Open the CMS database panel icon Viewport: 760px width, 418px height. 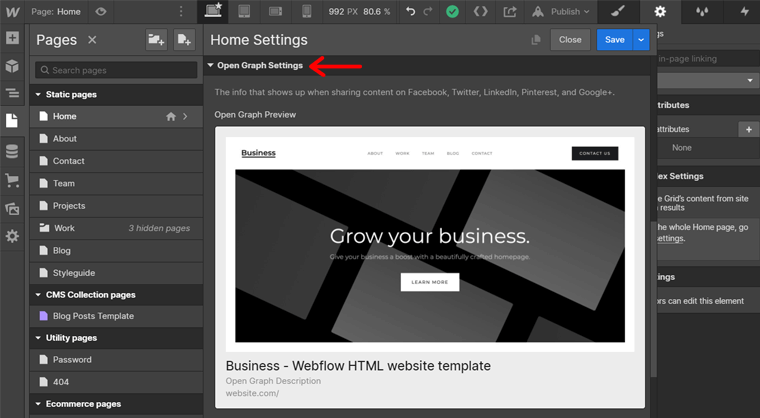click(x=12, y=152)
